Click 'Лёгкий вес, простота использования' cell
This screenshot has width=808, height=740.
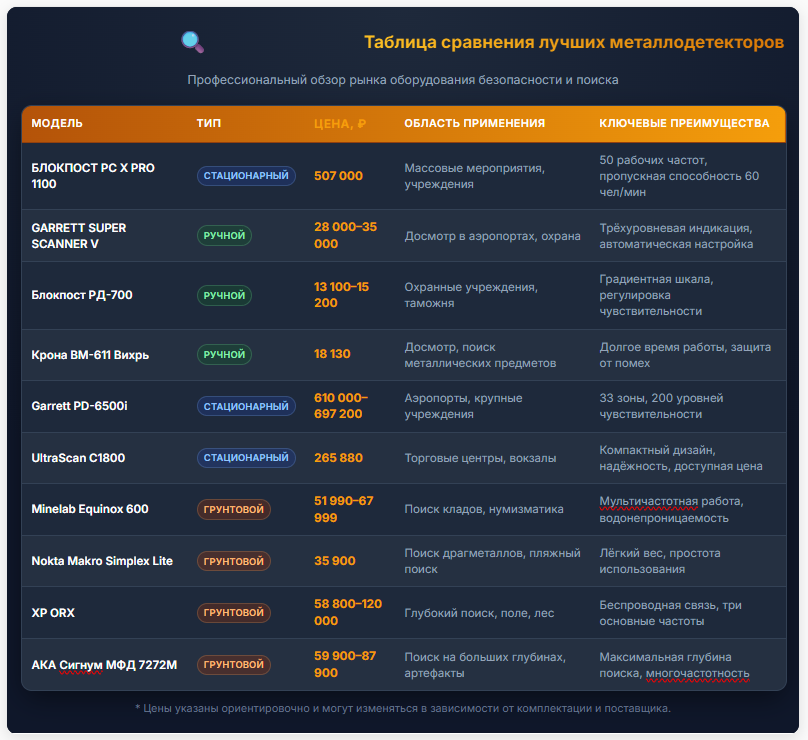tap(660, 561)
